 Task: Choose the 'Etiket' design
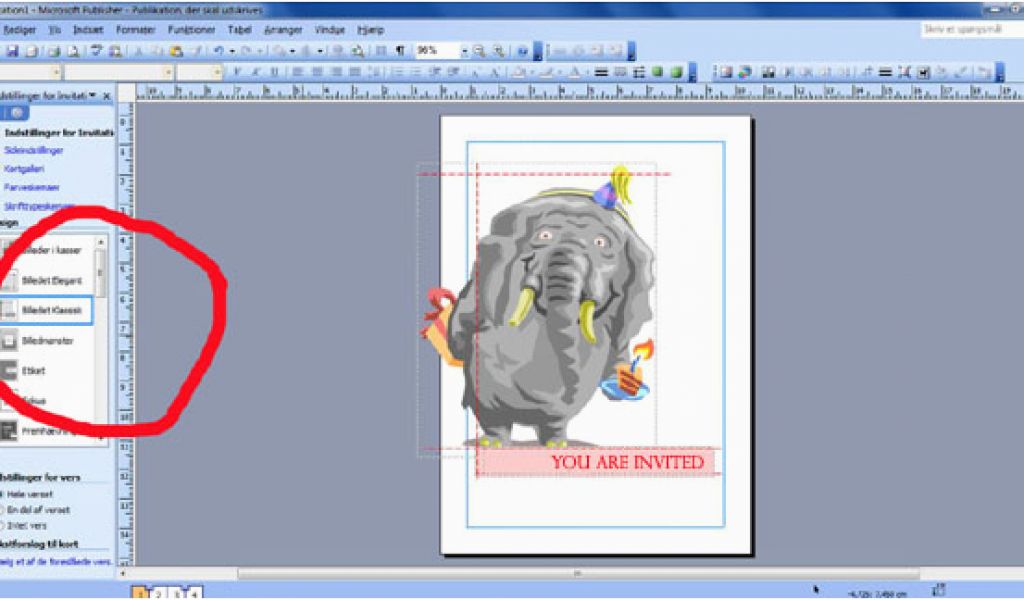pos(46,370)
